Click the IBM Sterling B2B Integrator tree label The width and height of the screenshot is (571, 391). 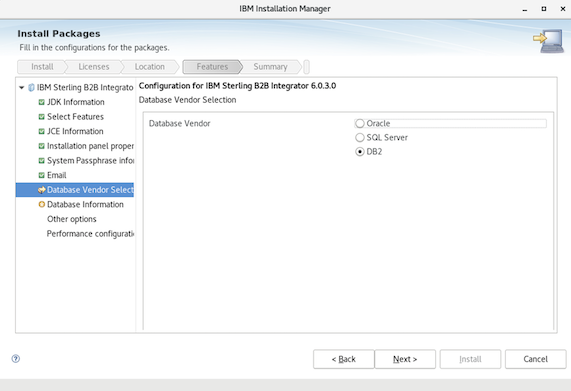point(85,87)
